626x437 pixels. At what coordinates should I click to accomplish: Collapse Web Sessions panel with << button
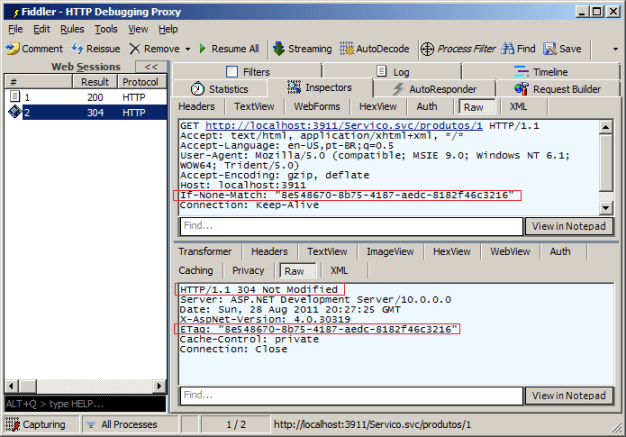(153, 67)
